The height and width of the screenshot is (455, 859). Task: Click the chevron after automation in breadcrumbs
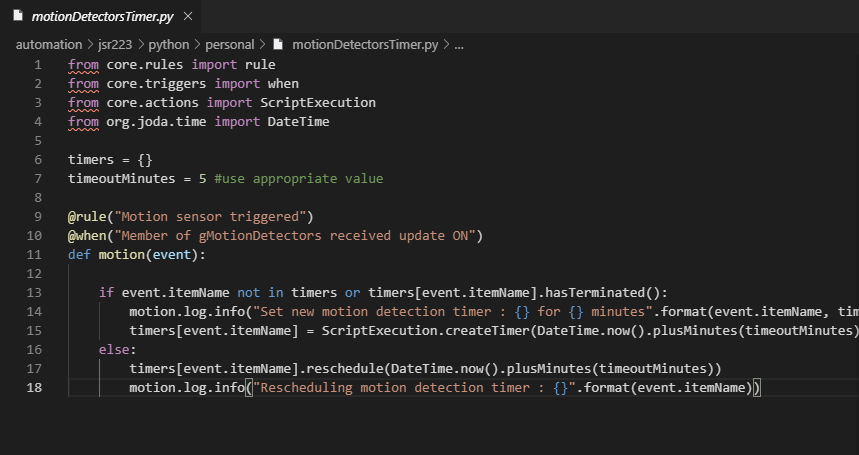(90, 45)
